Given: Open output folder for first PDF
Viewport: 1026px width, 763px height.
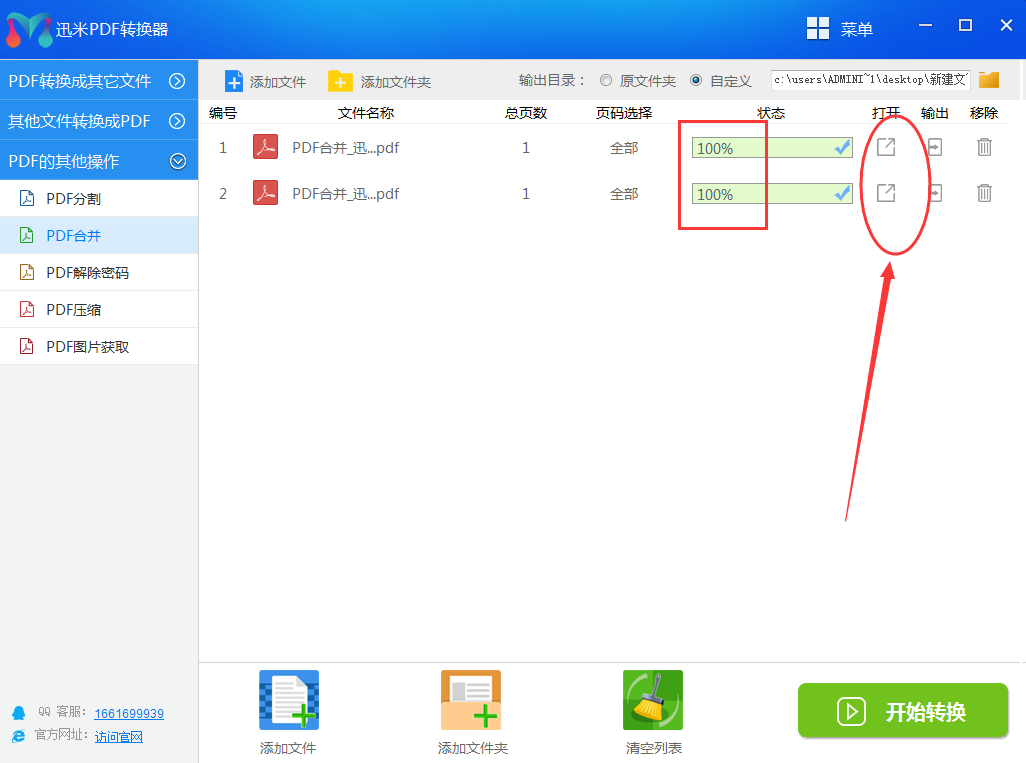Looking at the screenshot, I should pyautogui.click(x=934, y=147).
